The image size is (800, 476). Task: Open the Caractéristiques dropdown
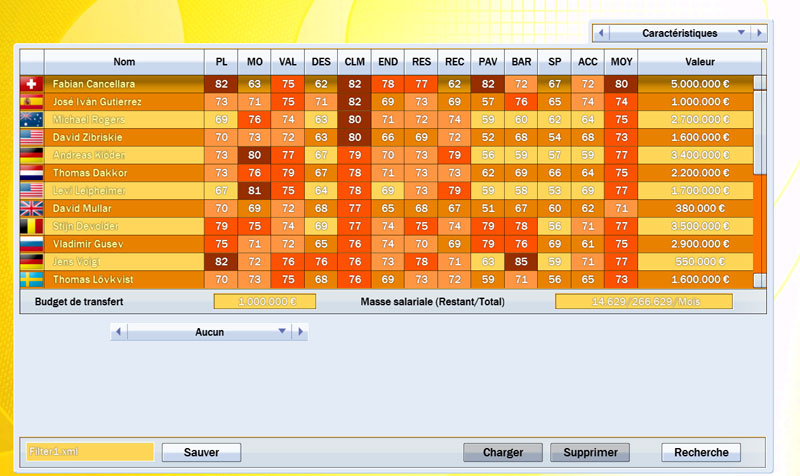[741, 33]
